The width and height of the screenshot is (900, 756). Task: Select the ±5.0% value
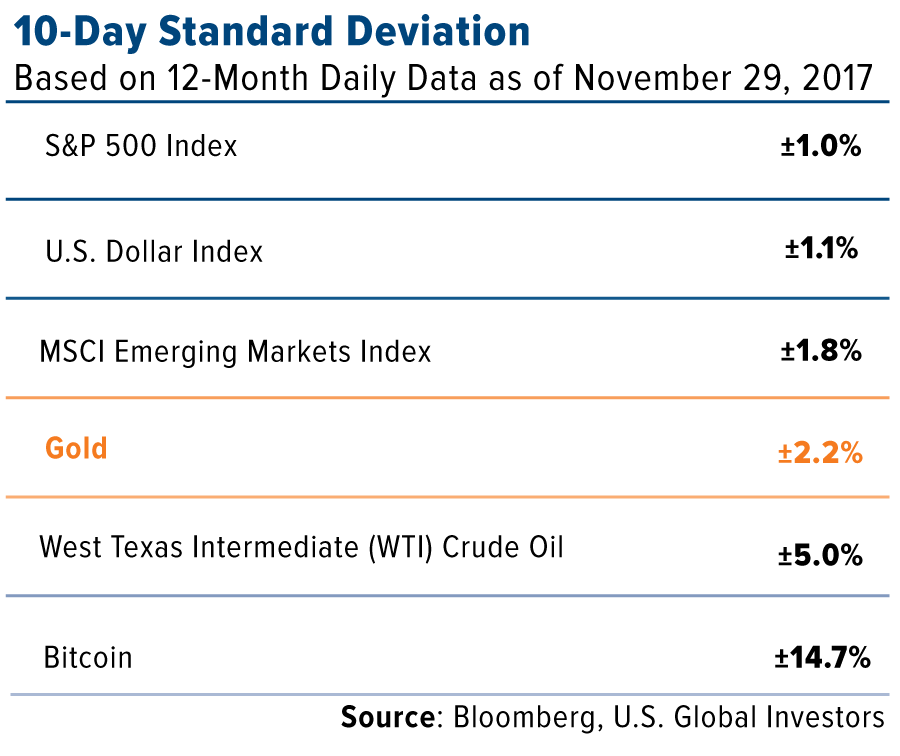[x=821, y=555]
